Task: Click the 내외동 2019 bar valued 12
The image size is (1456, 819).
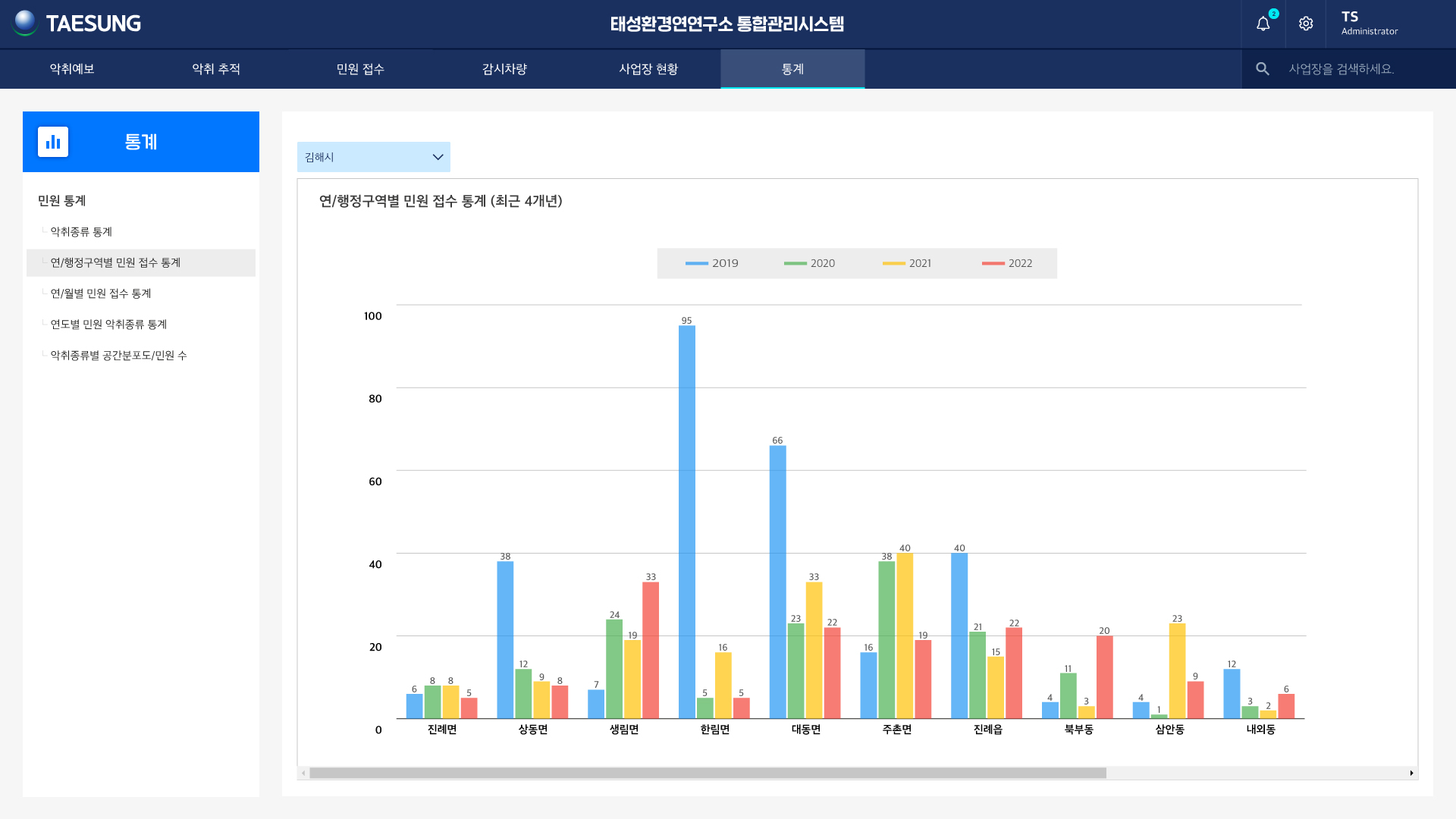Action: (1232, 694)
